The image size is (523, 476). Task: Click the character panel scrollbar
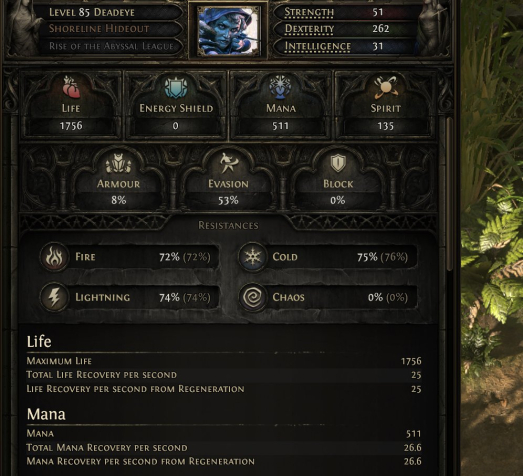coord(449,193)
